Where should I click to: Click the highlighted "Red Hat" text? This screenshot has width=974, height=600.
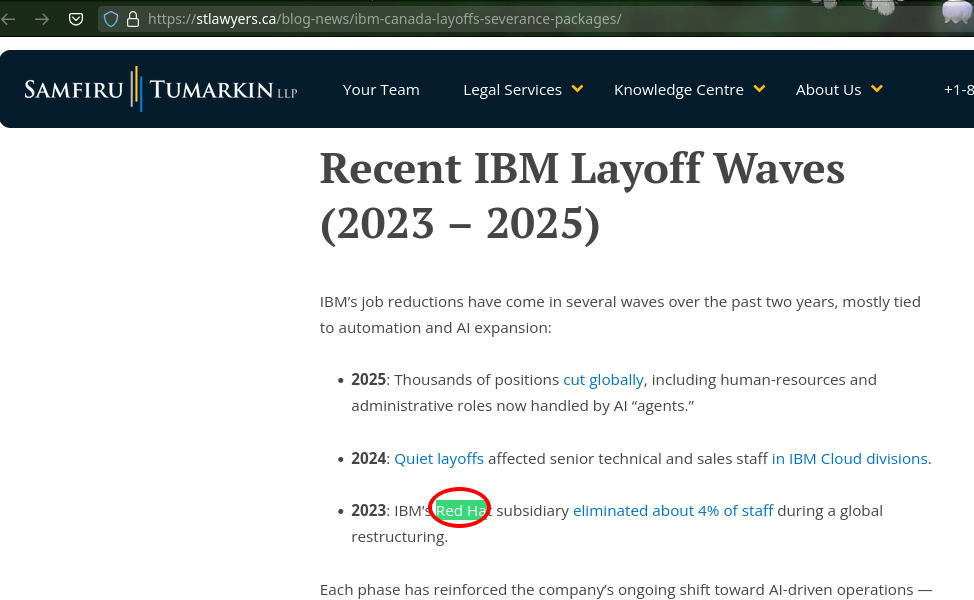tap(460, 511)
